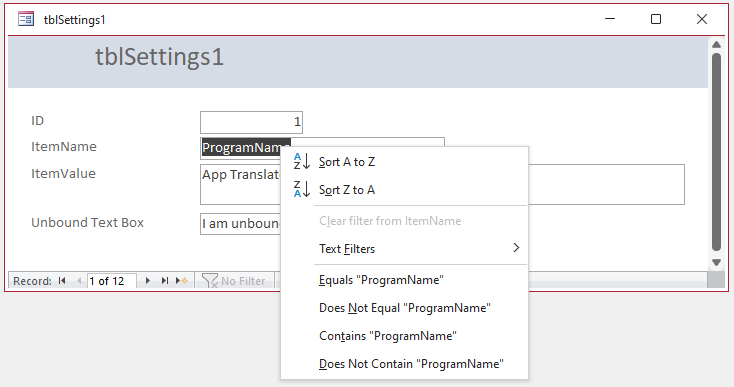Click the vertical scrollbar down arrow
This screenshot has height=387, width=734.
tap(716, 263)
